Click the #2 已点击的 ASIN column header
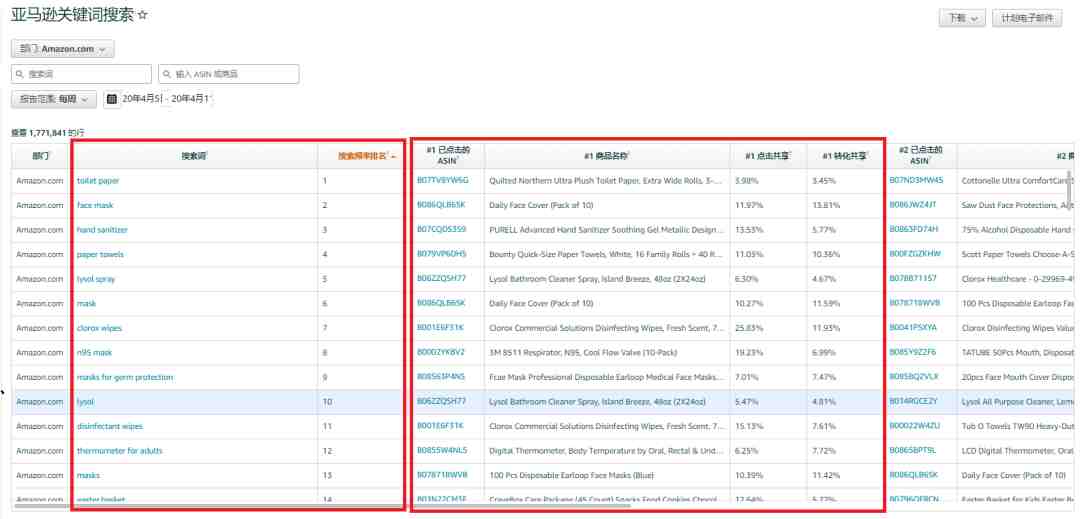Screen dimensions: 1080x519 click(x=920, y=155)
